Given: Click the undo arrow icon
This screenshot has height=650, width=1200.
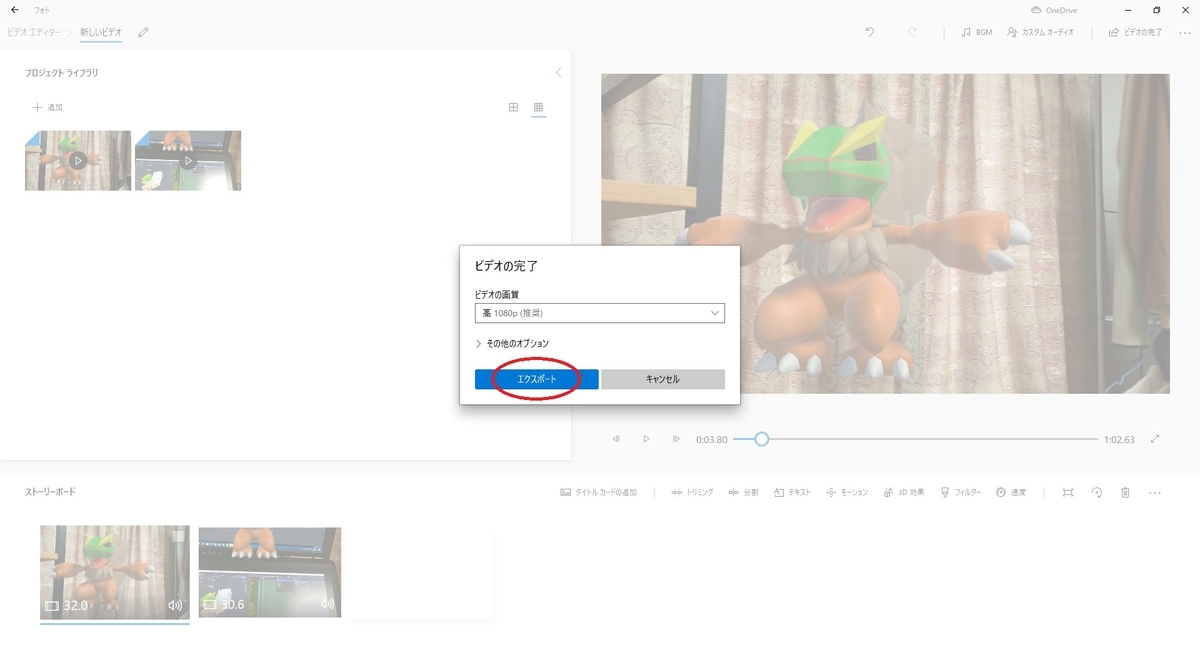Looking at the screenshot, I should [x=870, y=32].
